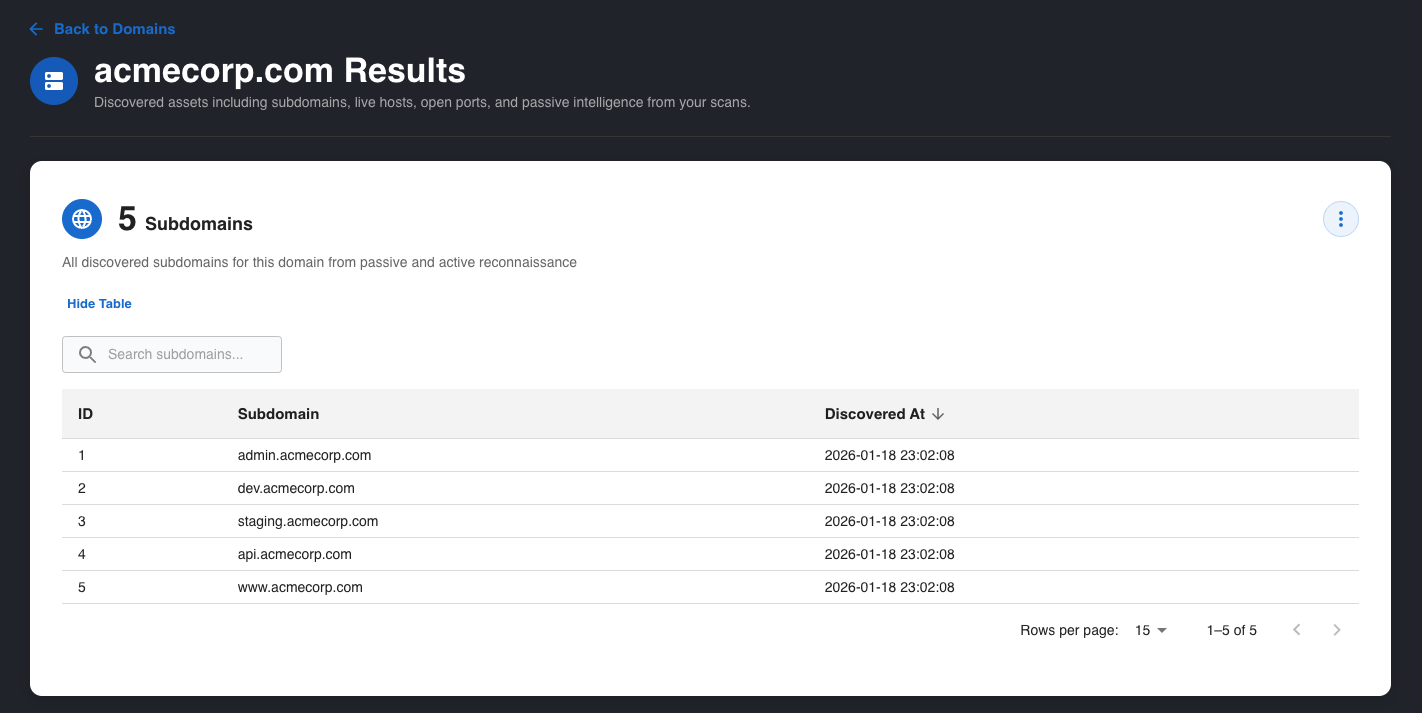Click the back arrow icon
This screenshot has width=1422, height=713.
[37, 29]
